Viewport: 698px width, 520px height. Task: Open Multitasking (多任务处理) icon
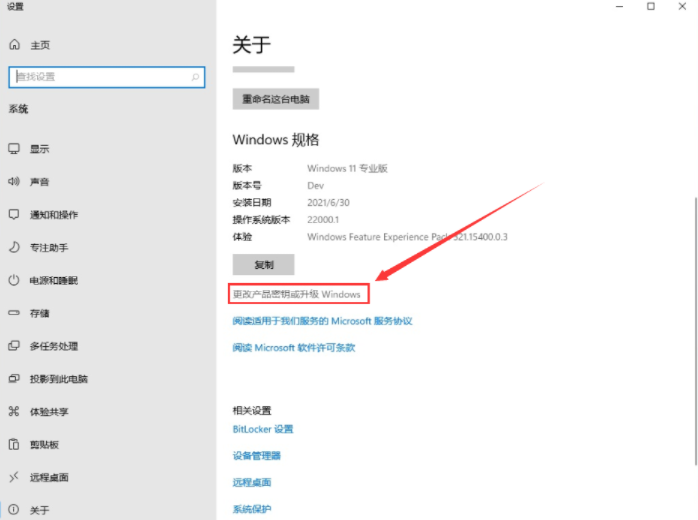pos(14,346)
